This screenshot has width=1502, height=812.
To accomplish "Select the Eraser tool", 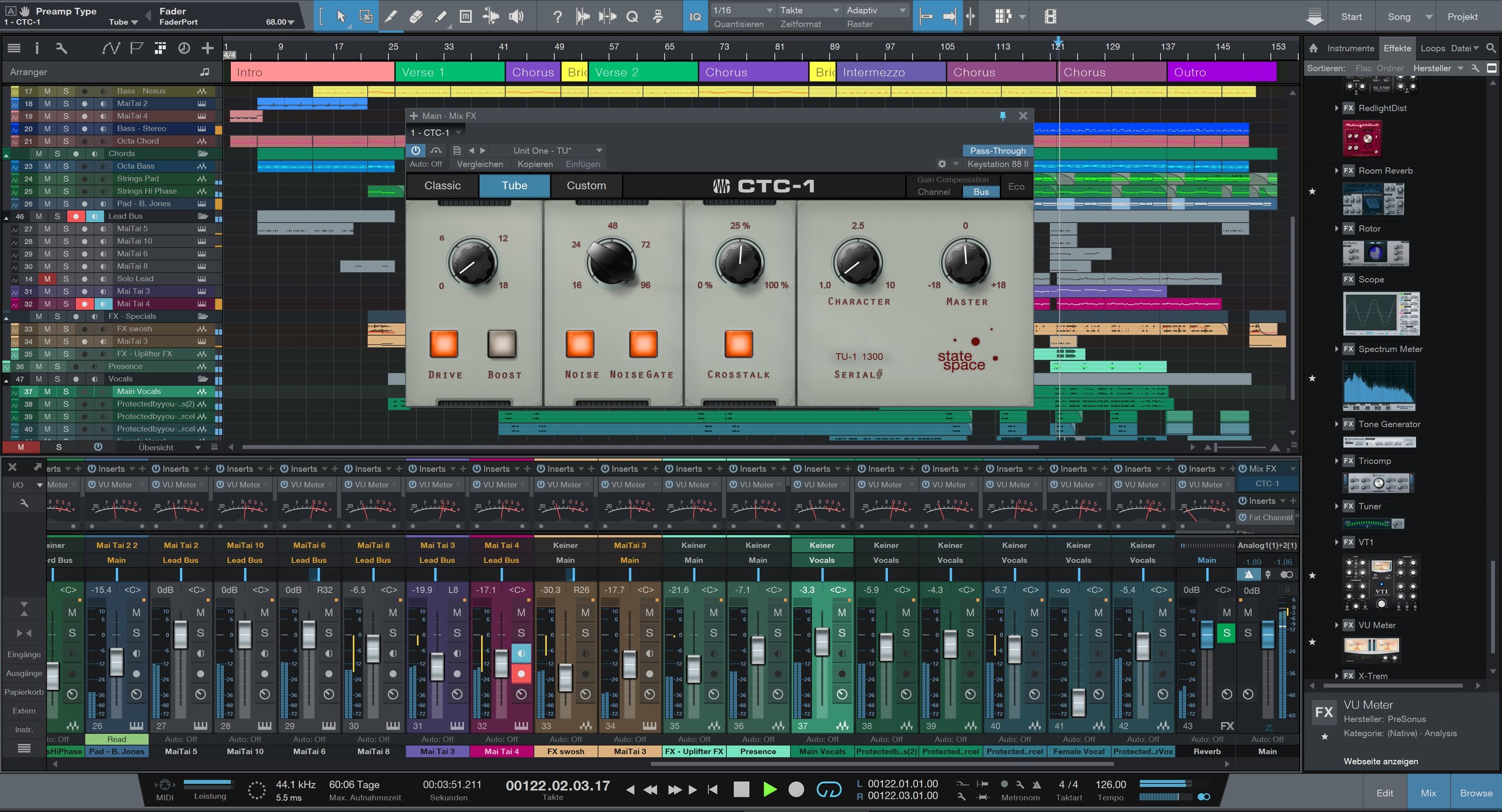I will pos(416,16).
